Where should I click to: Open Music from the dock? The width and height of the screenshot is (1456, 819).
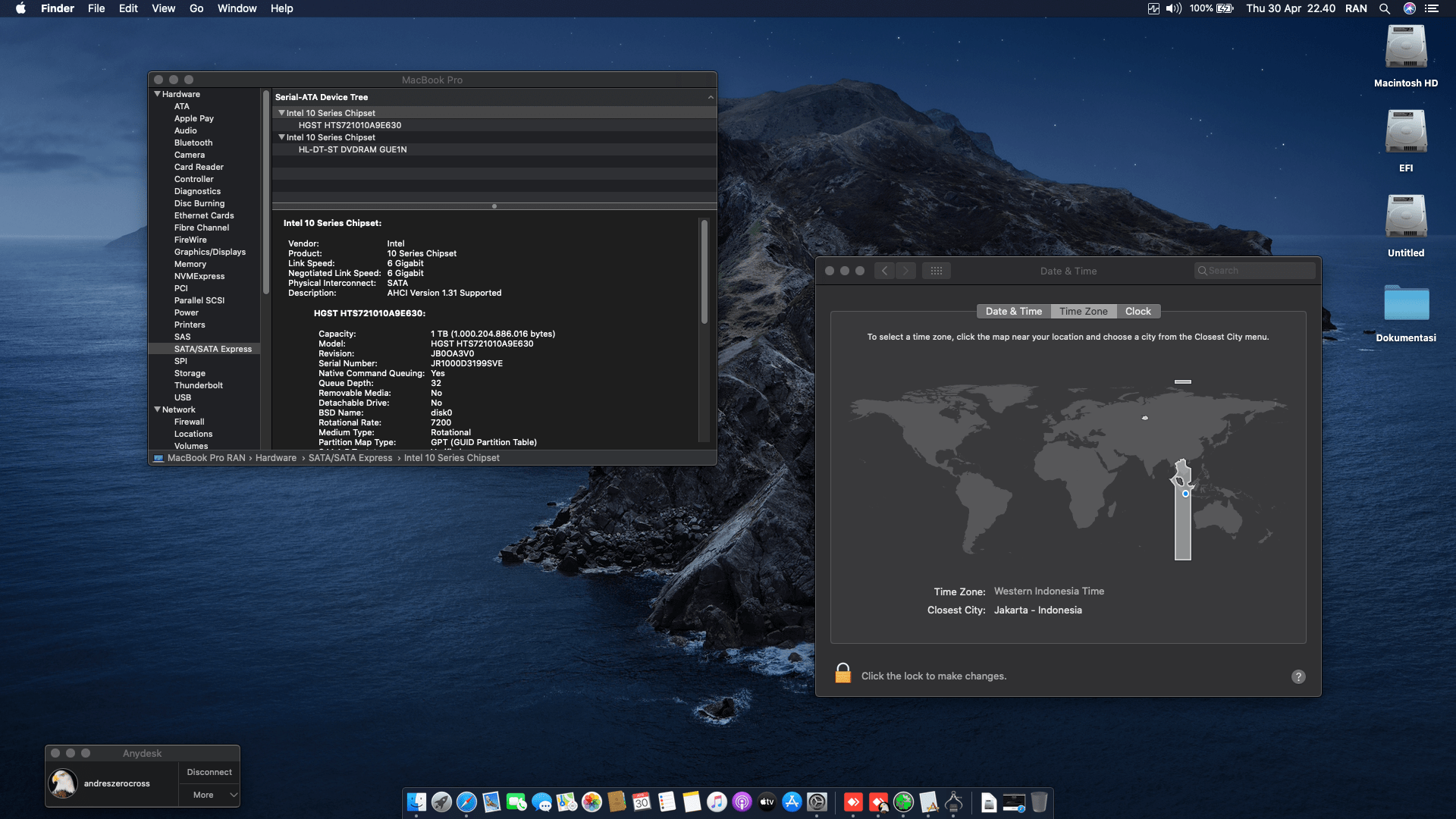point(717,802)
